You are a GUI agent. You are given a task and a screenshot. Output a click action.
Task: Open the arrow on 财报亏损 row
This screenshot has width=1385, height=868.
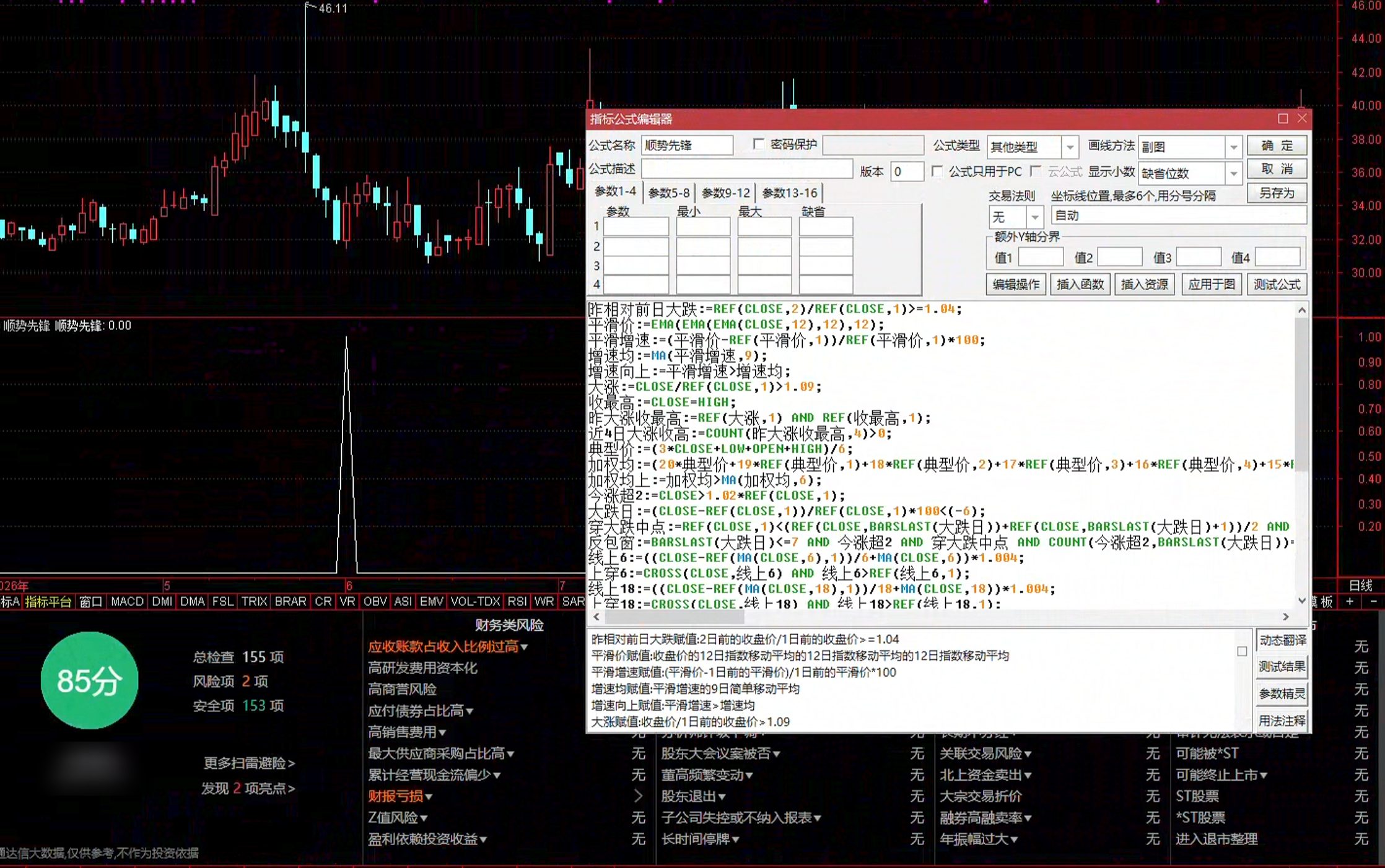[x=638, y=796]
